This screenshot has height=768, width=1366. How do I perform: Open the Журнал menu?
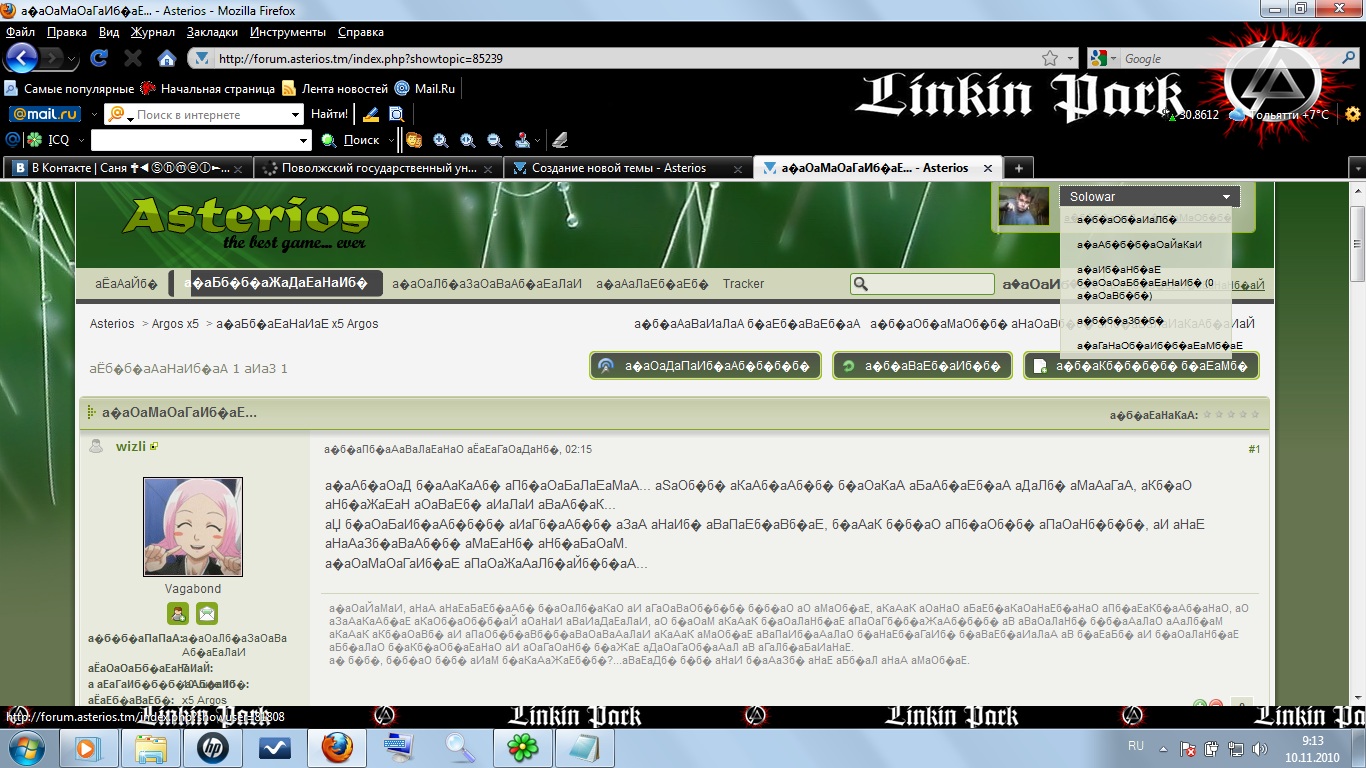[153, 32]
